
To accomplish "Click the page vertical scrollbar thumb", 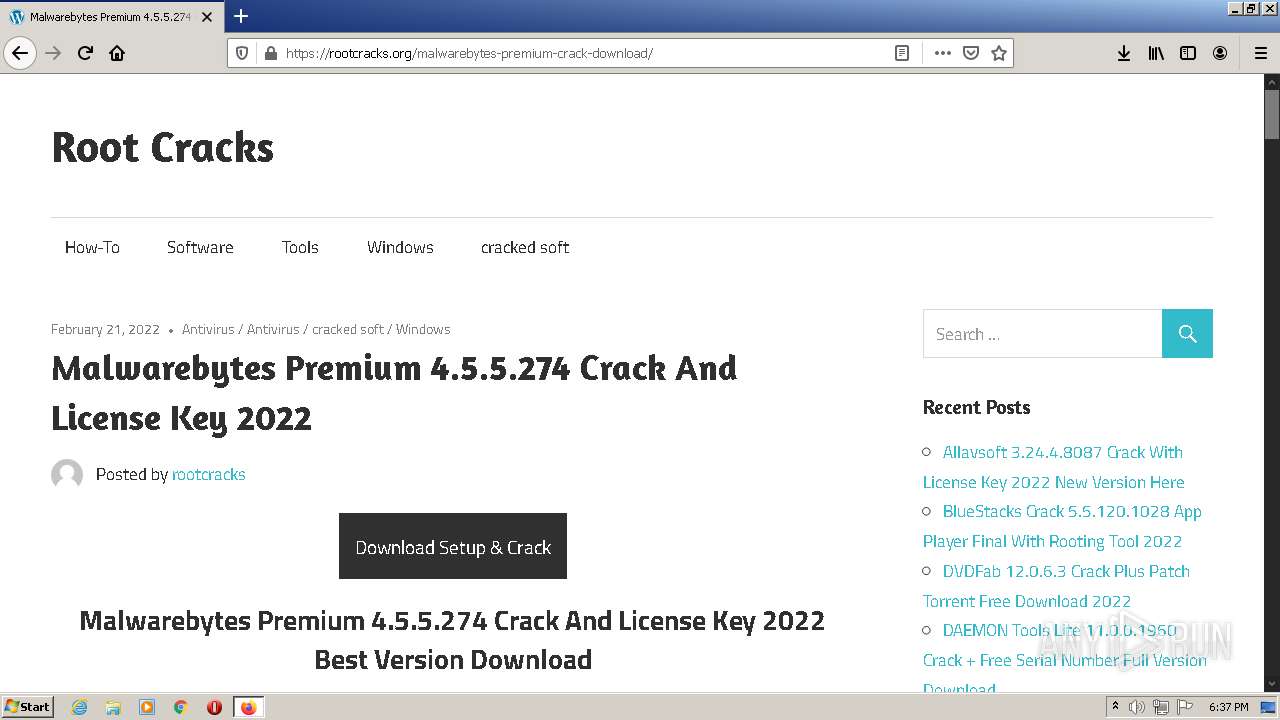I will coord(1271,114).
